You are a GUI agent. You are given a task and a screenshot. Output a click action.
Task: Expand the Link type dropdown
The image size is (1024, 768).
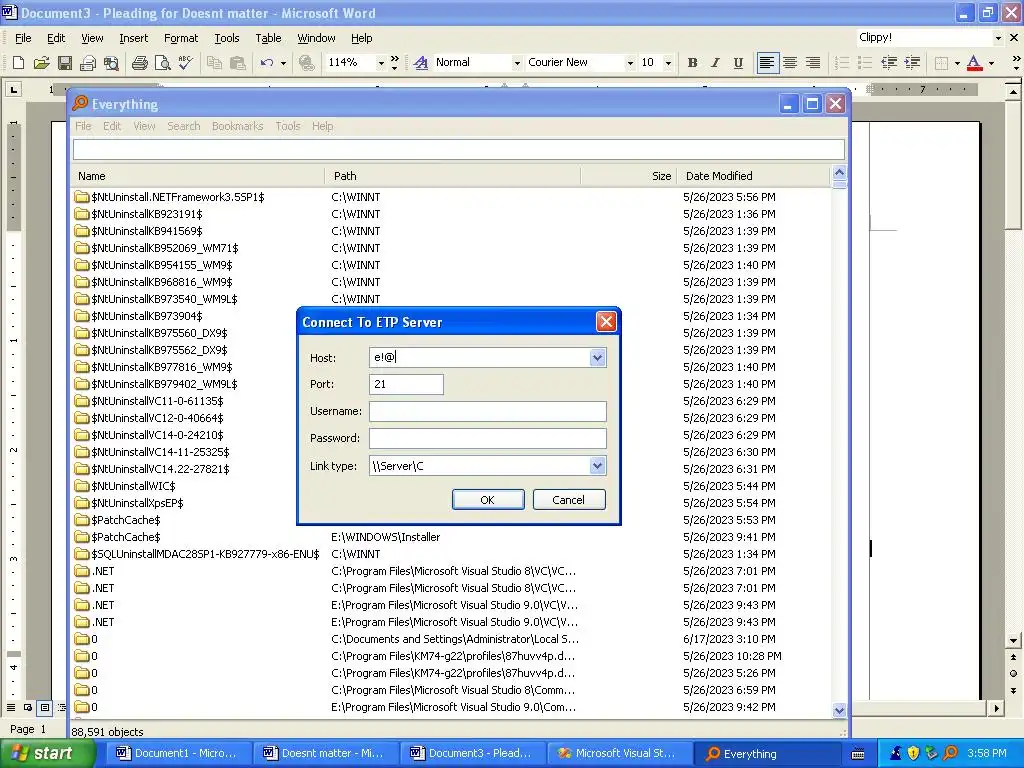[x=597, y=466]
